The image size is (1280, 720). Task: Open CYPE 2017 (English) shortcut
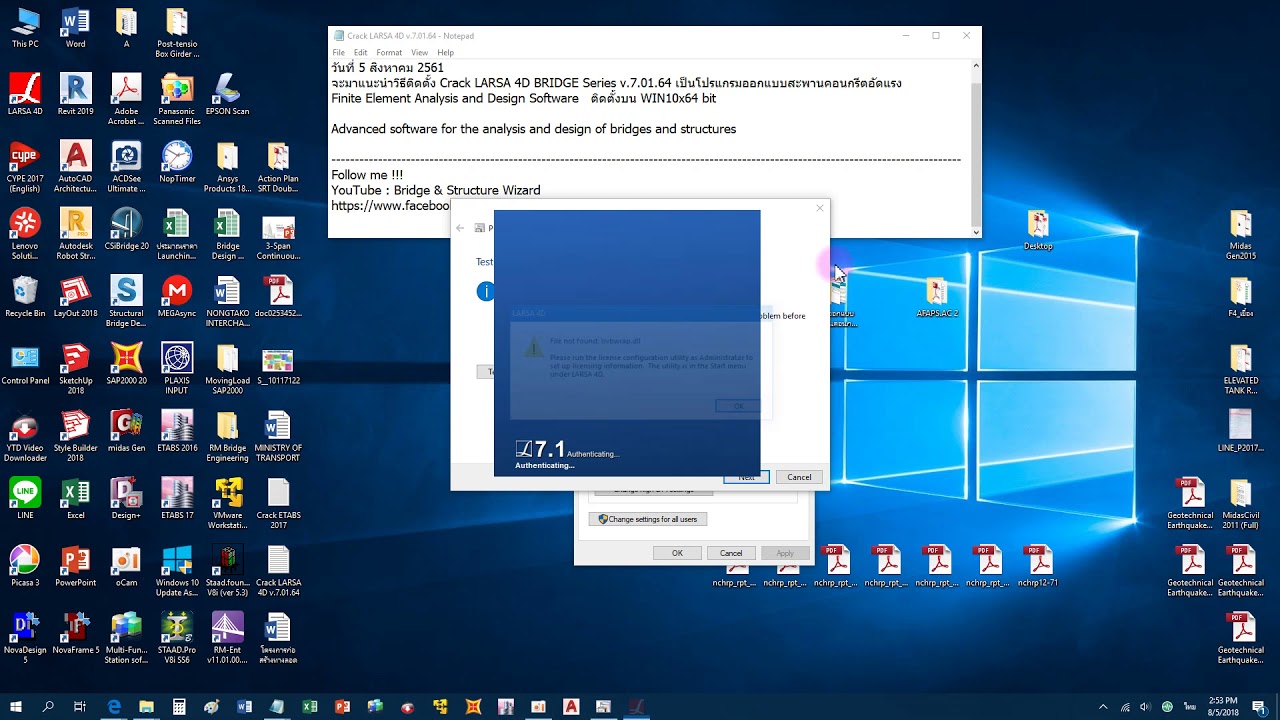[25, 166]
